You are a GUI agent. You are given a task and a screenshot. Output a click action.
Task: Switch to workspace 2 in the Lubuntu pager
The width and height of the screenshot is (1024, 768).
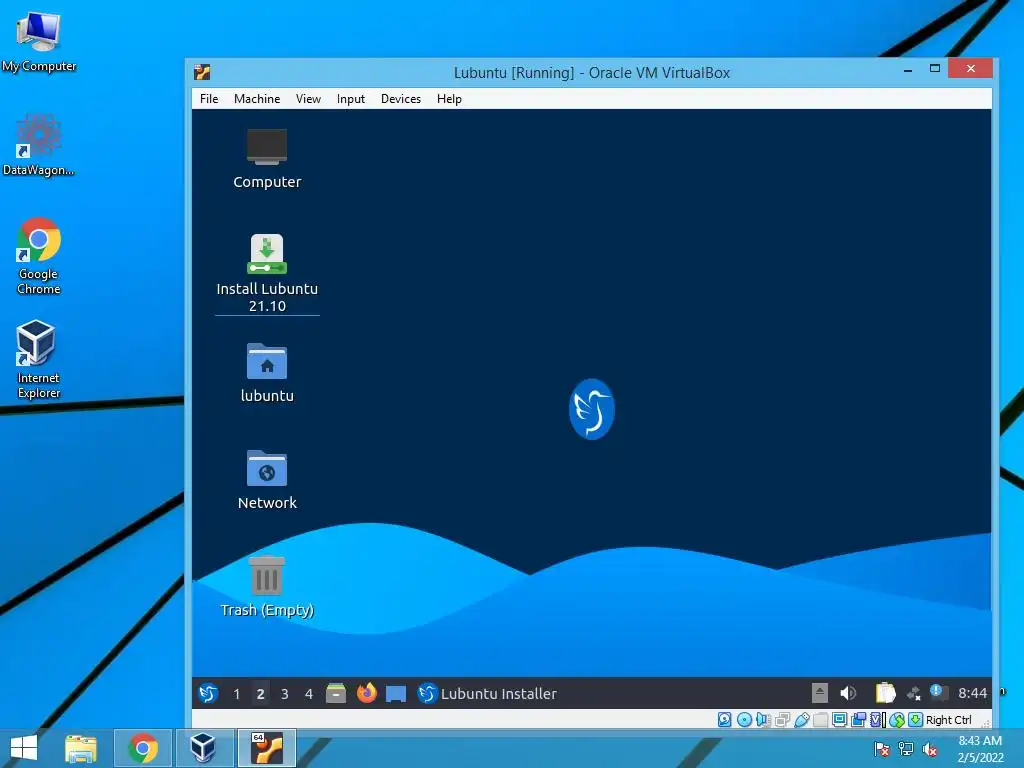click(x=261, y=694)
